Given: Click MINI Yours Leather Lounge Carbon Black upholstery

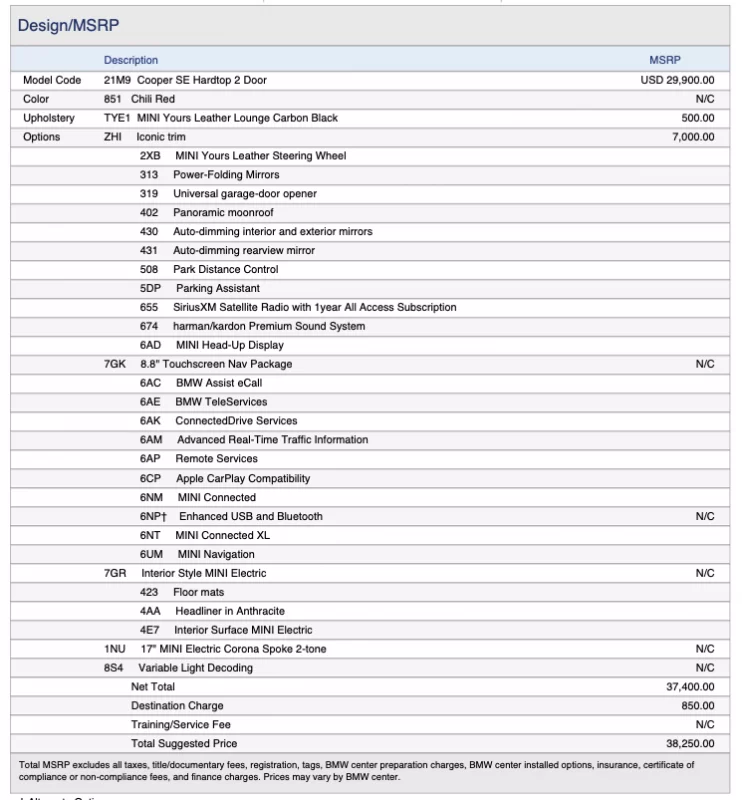Looking at the screenshot, I should click(x=237, y=118).
